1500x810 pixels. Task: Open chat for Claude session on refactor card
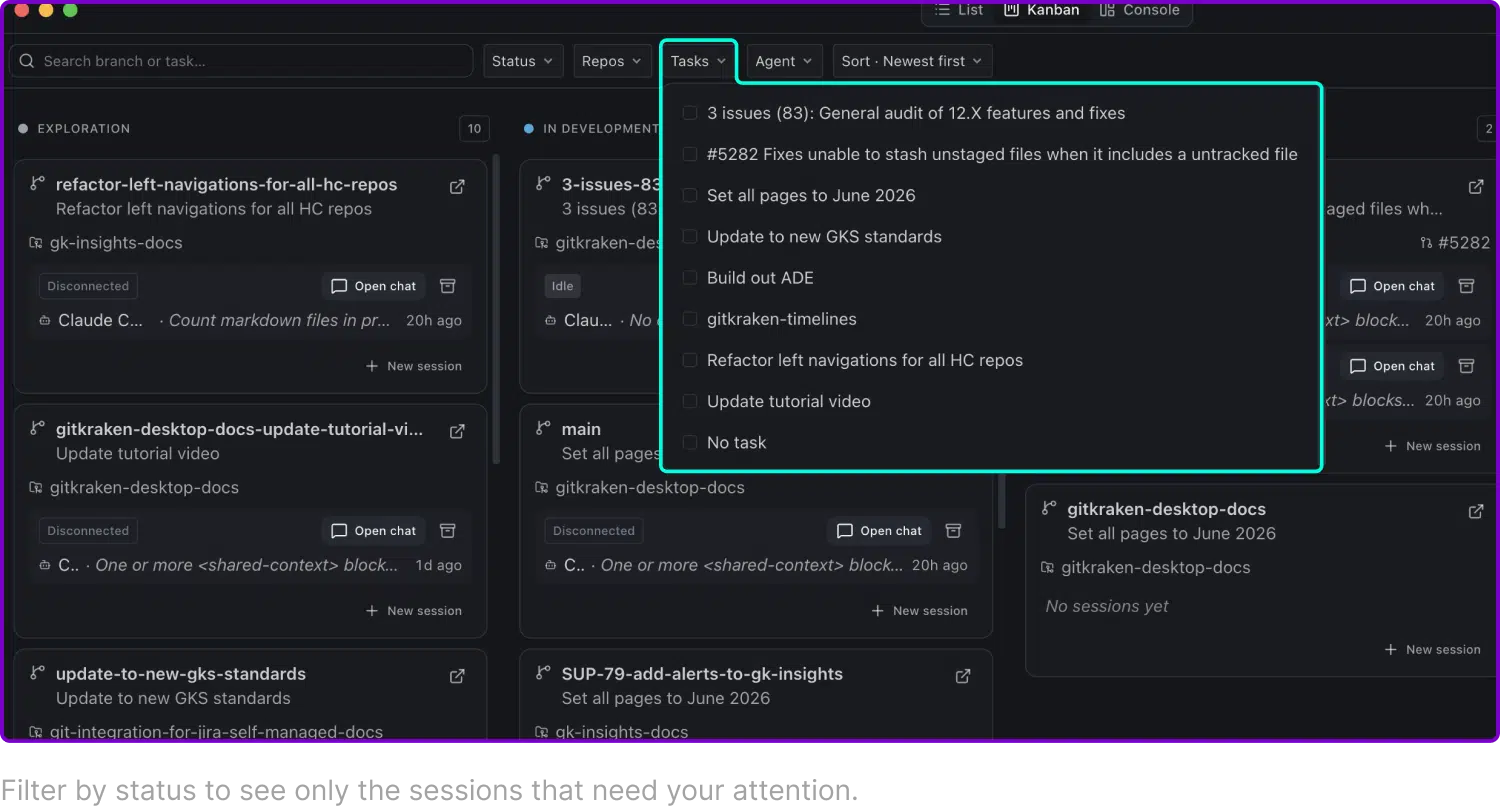[374, 286]
